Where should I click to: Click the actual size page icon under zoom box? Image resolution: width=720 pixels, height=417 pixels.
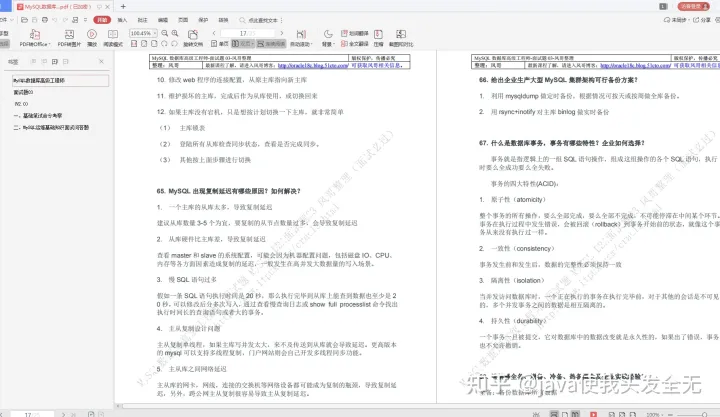(x=134, y=44)
